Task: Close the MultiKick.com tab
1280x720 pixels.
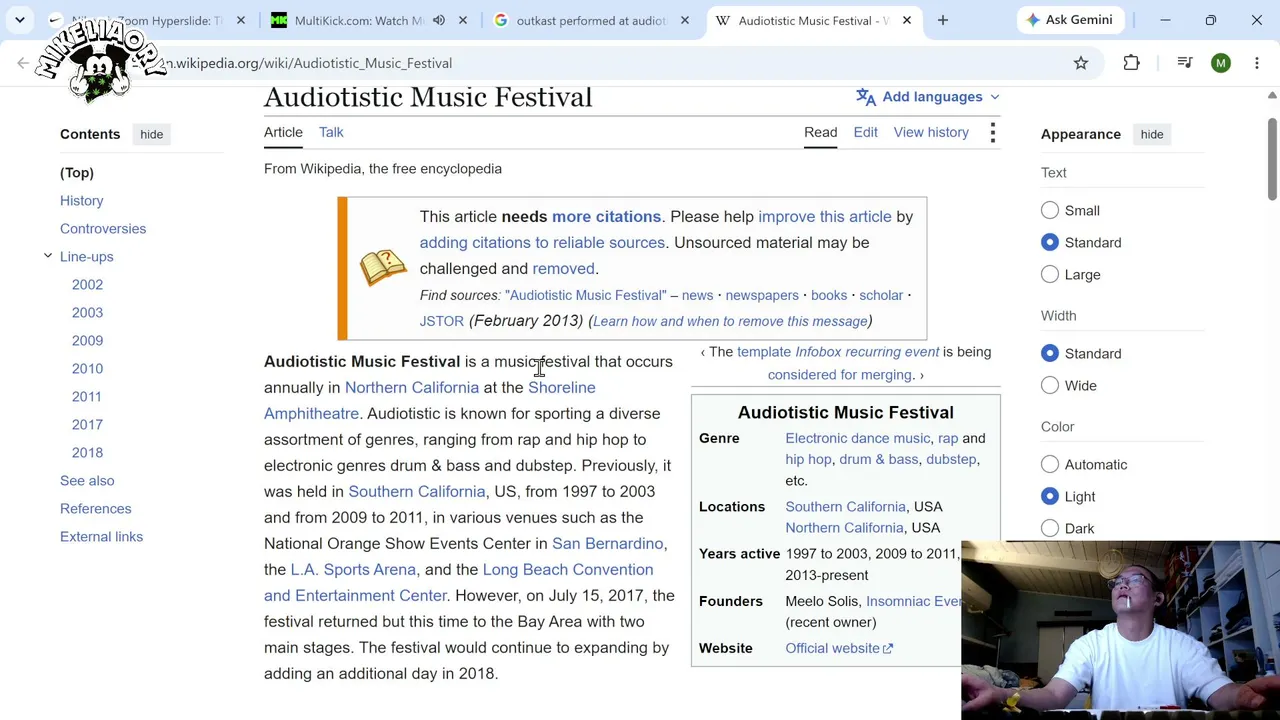Action: coord(463,20)
